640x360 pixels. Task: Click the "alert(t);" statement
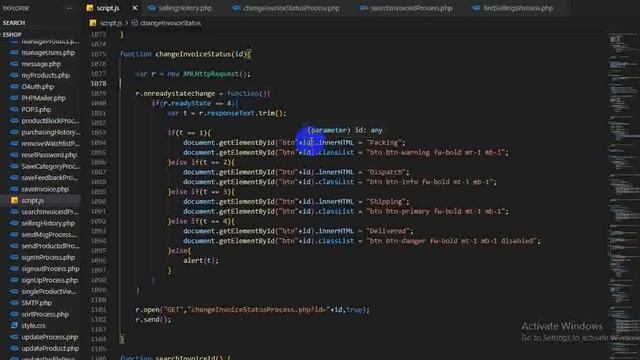point(201,260)
